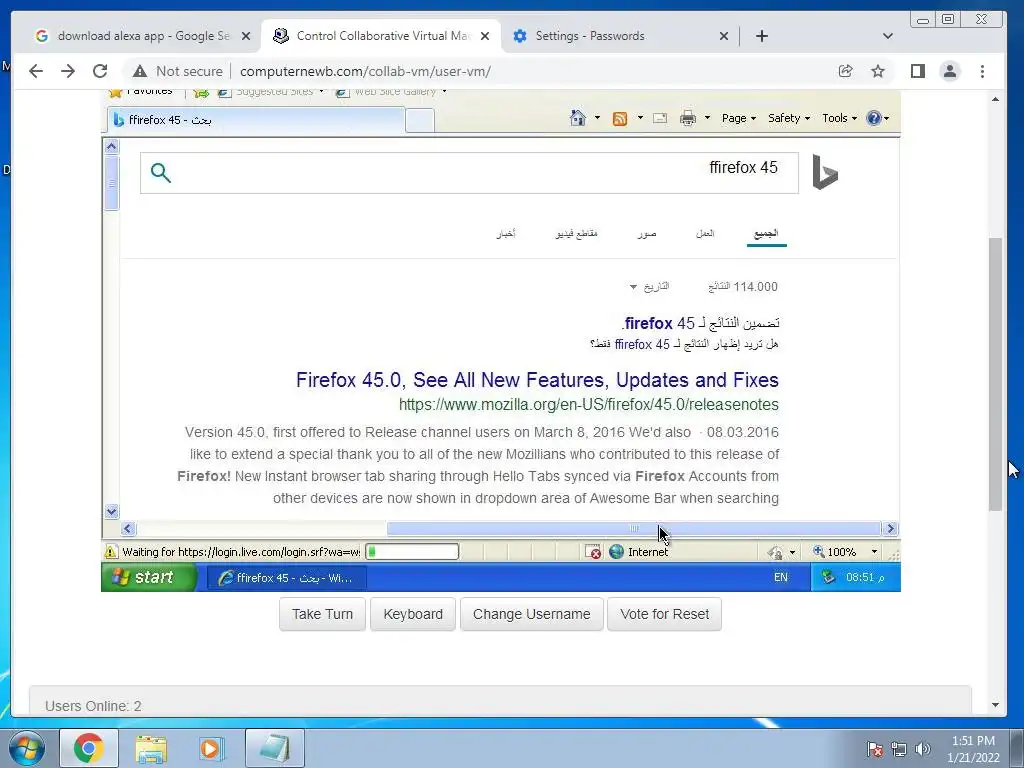Click IE horizontal scrollbar left arrow
1024x768 pixels.
click(x=128, y=528)
